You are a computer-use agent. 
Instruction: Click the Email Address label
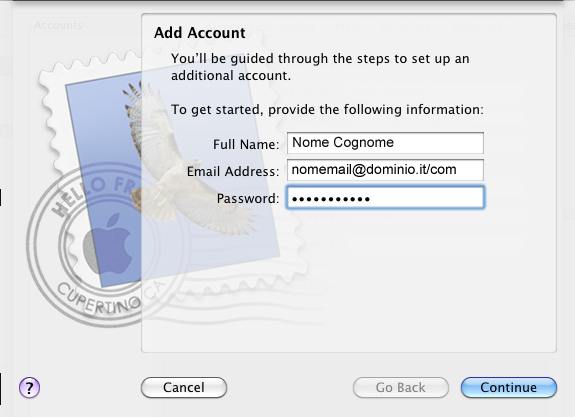(233, 171)
